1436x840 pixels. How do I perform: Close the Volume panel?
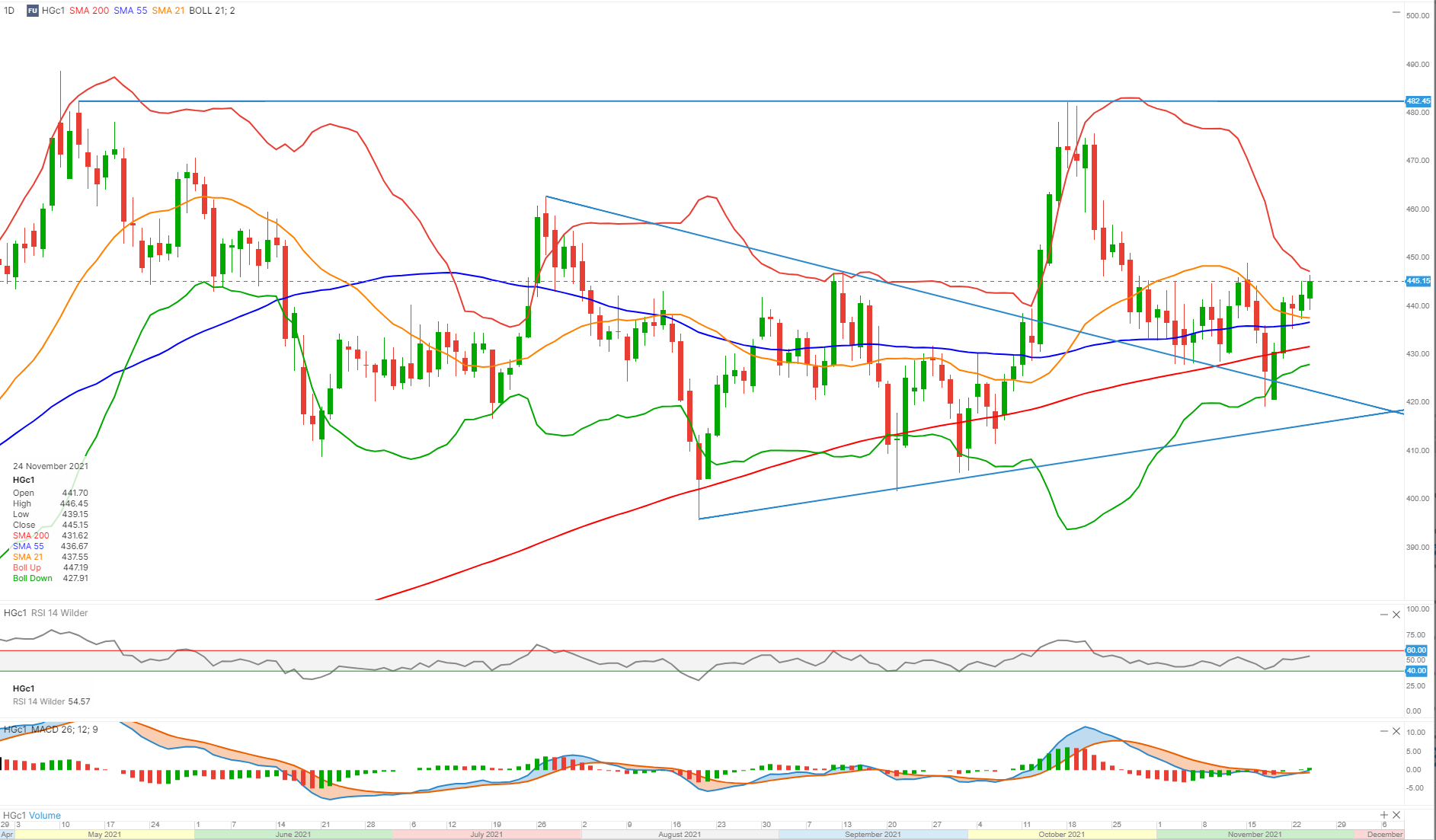[x=1396, y=815]
